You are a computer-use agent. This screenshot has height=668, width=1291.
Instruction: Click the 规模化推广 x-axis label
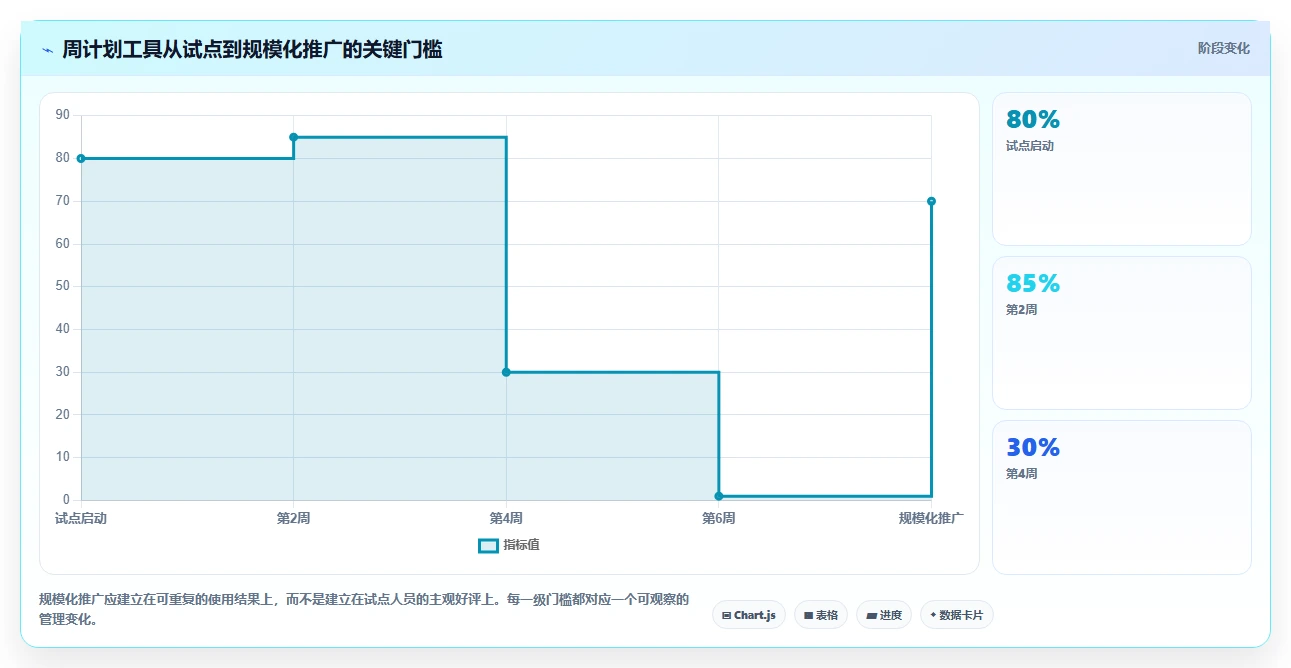931,518
